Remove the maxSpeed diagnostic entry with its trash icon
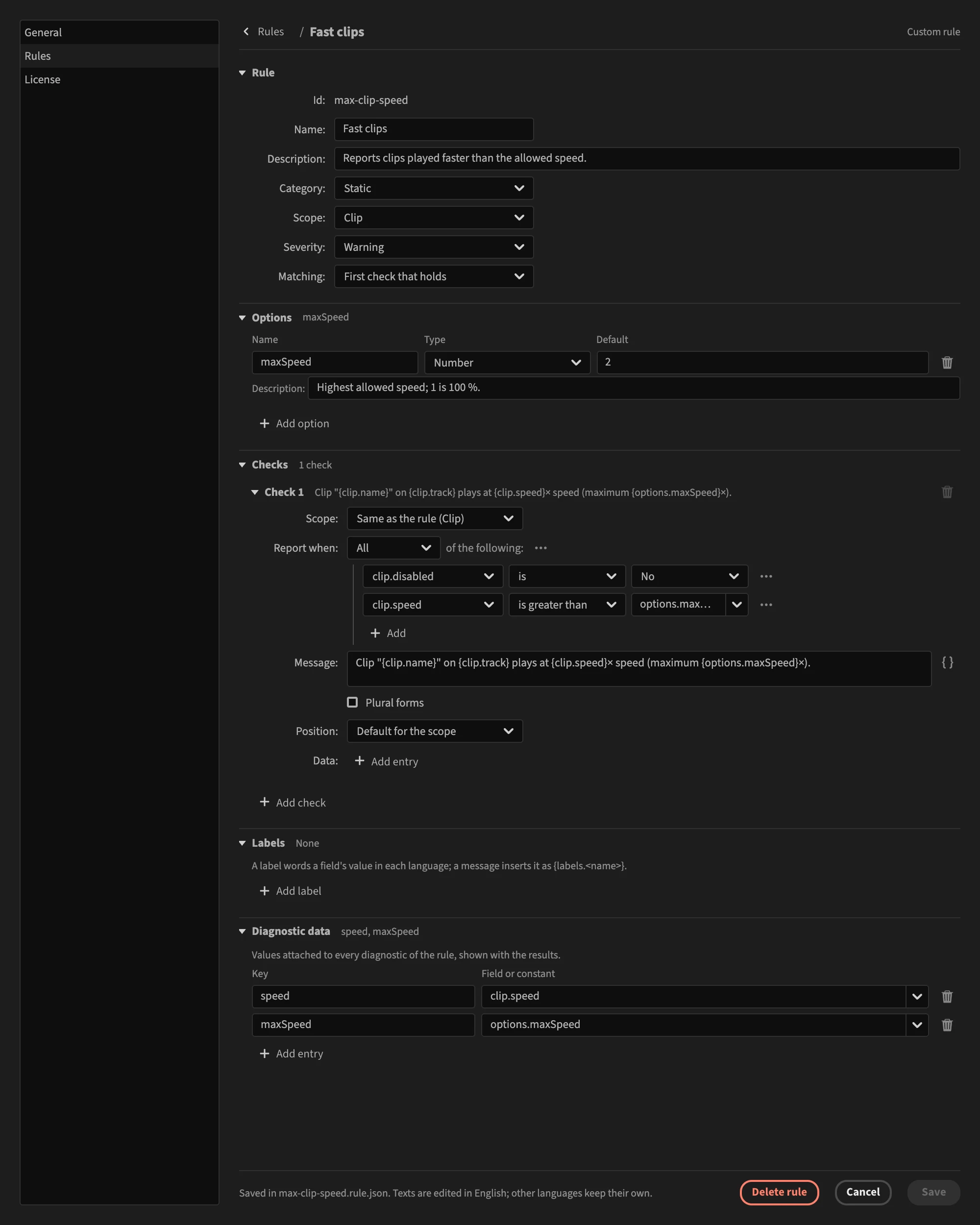The image size is (980, 1225). tap(947, 1025)
